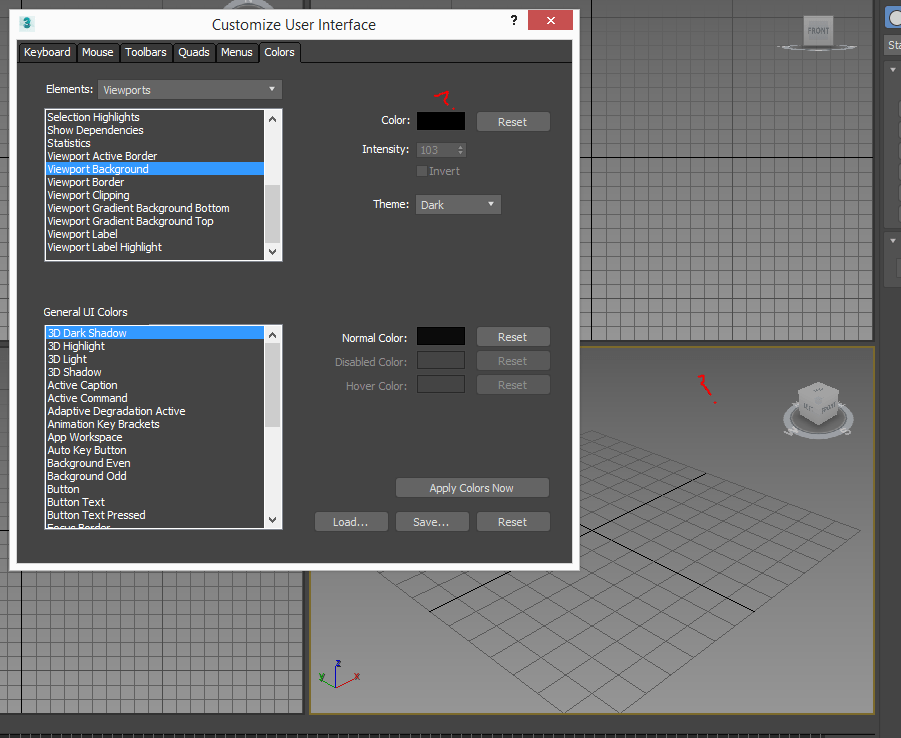The width and height of the screenshot is (901, 738).
Task: Toggle the Invert checkbox
Action: pos(422,171)
